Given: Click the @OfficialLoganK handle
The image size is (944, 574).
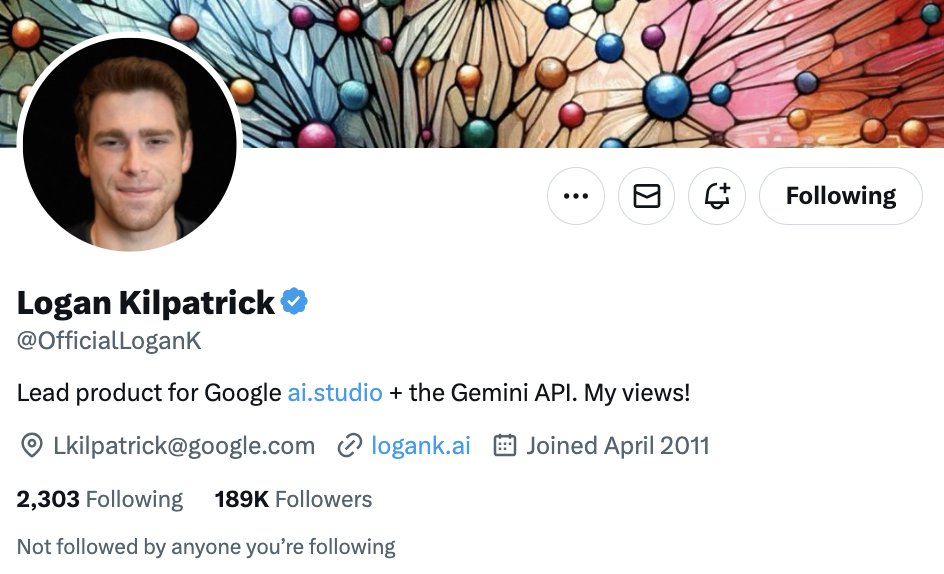Looking at the screenshot, I should [x=109, y=341].
